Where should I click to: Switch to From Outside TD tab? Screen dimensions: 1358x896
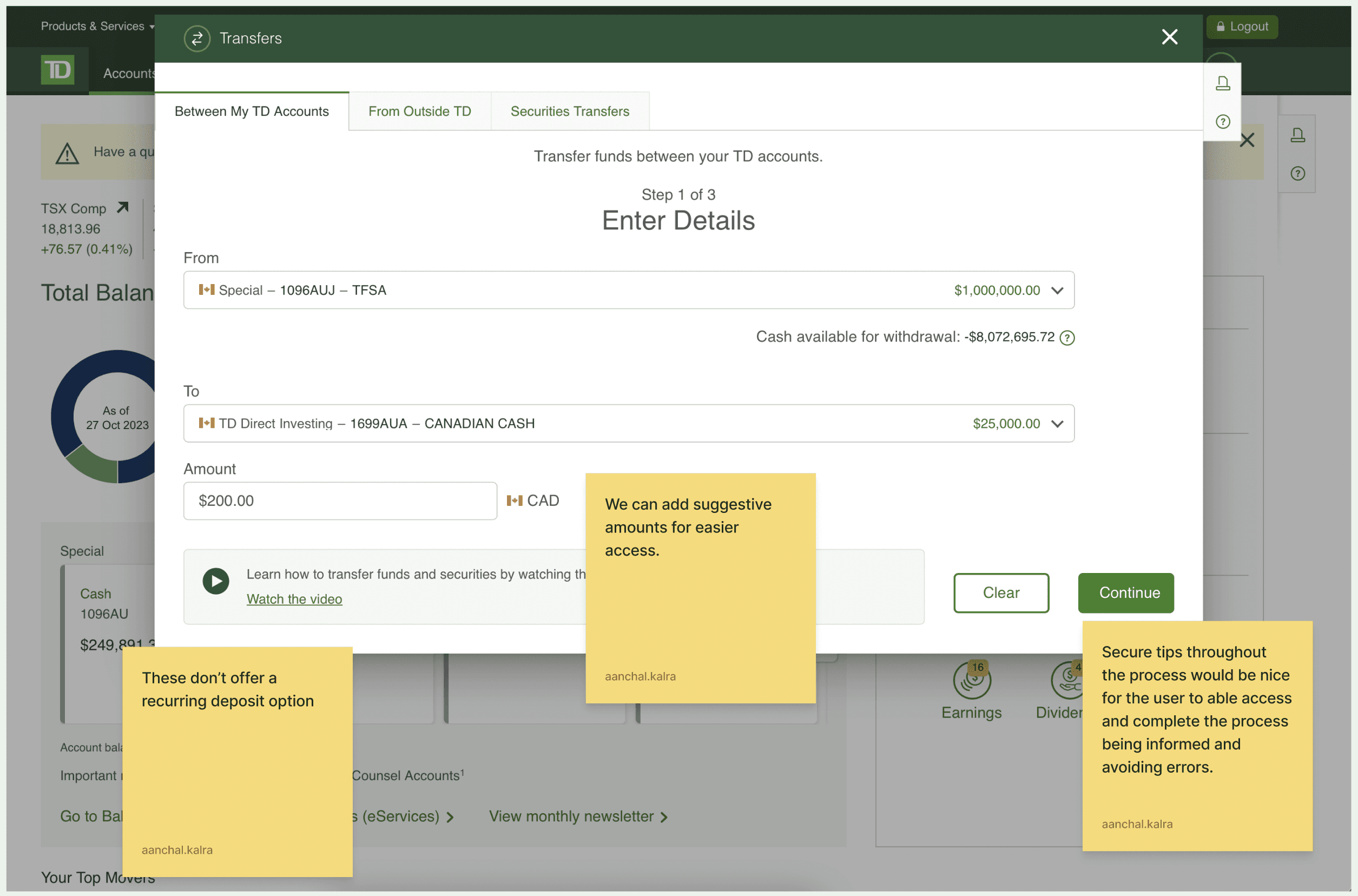[x=419, y=111]
